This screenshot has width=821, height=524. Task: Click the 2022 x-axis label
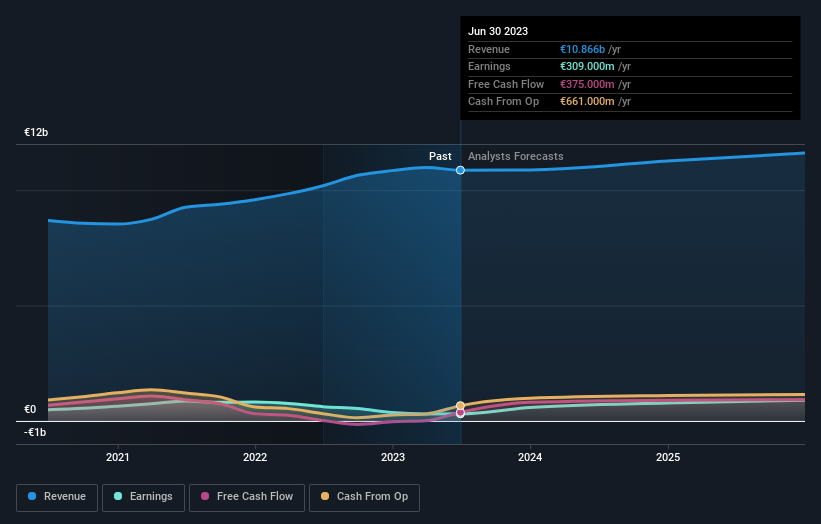pos(255,457)
